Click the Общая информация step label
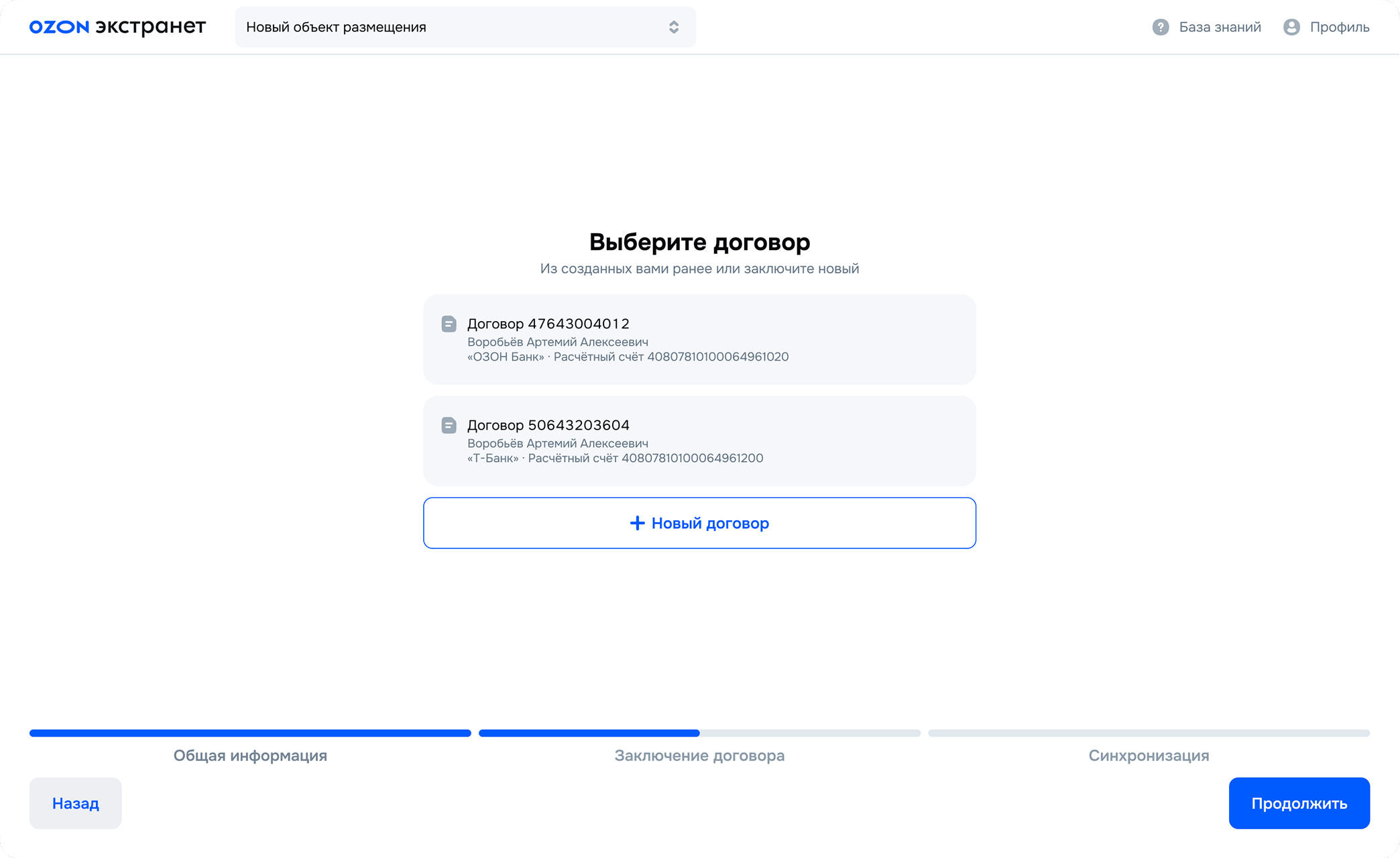This screenshot has width=1400, height=858. (x=250, y=755)
